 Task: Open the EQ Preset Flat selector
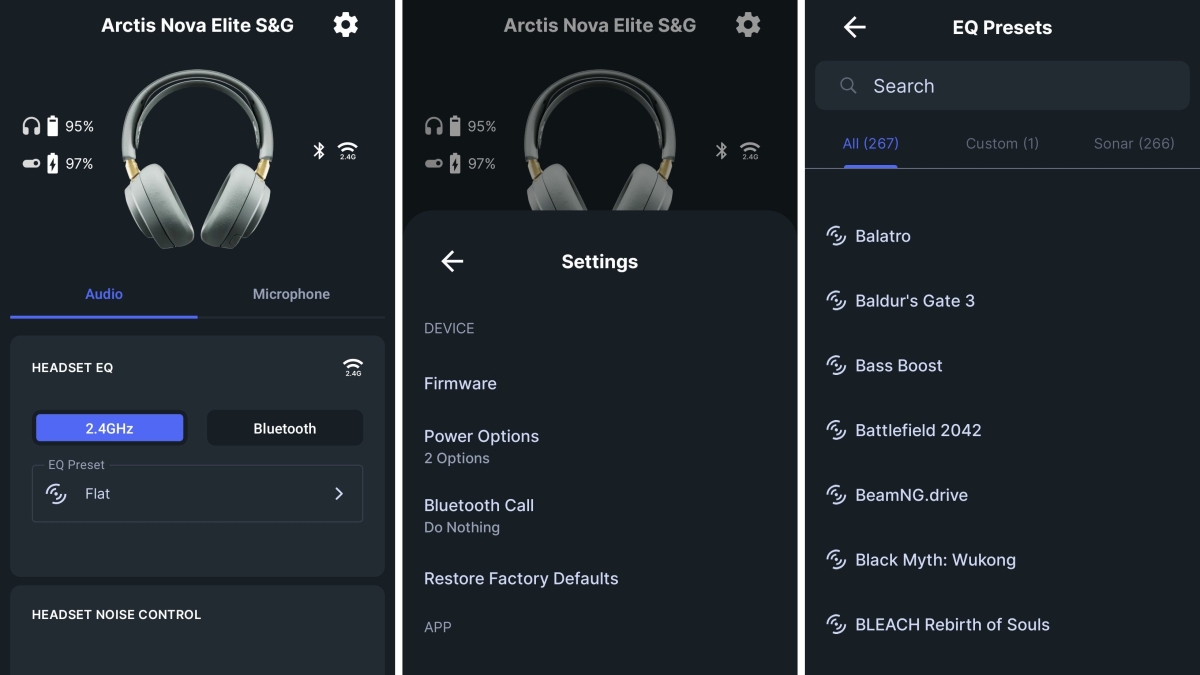(x=197, y=493)
